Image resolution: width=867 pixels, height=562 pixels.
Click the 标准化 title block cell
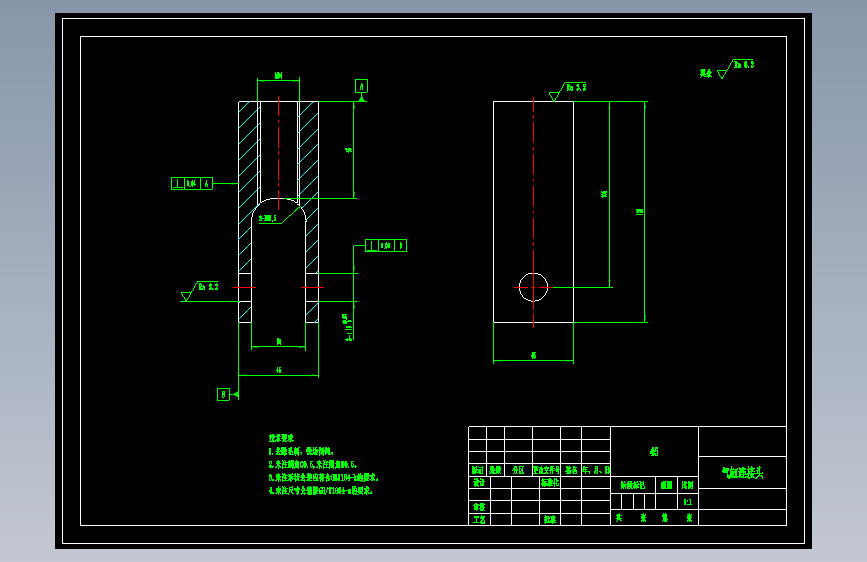pos(550,482)
